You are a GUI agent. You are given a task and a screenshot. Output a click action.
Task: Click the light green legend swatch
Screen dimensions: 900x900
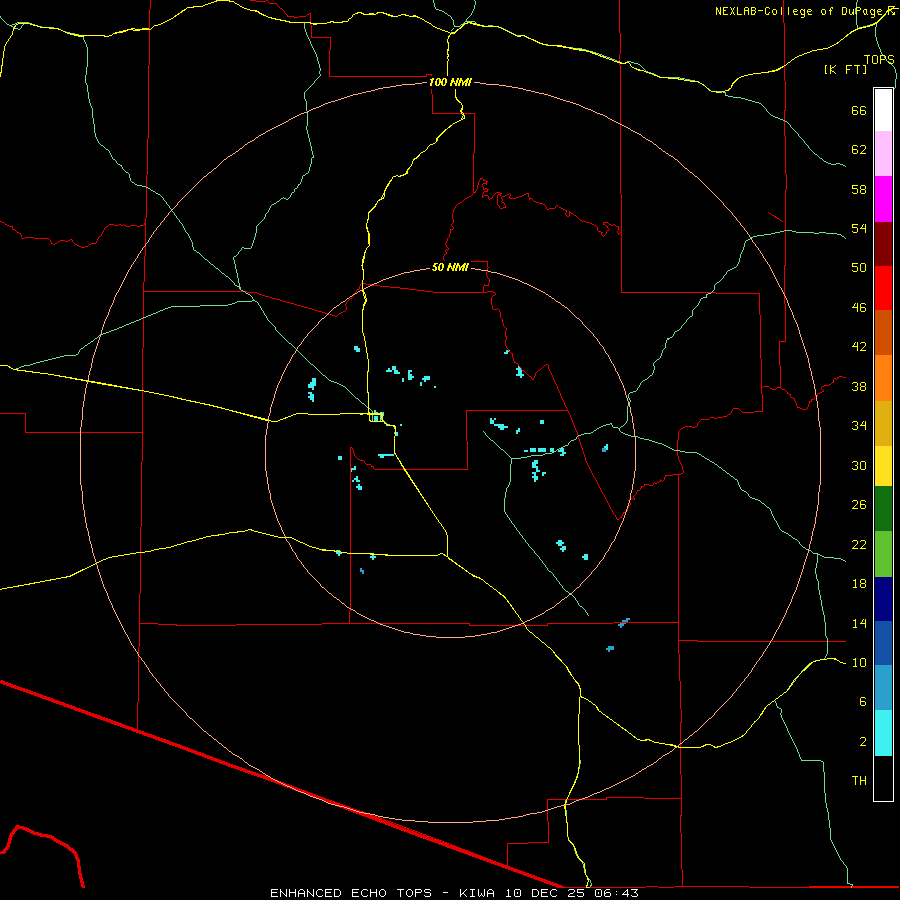click(883, 554)
